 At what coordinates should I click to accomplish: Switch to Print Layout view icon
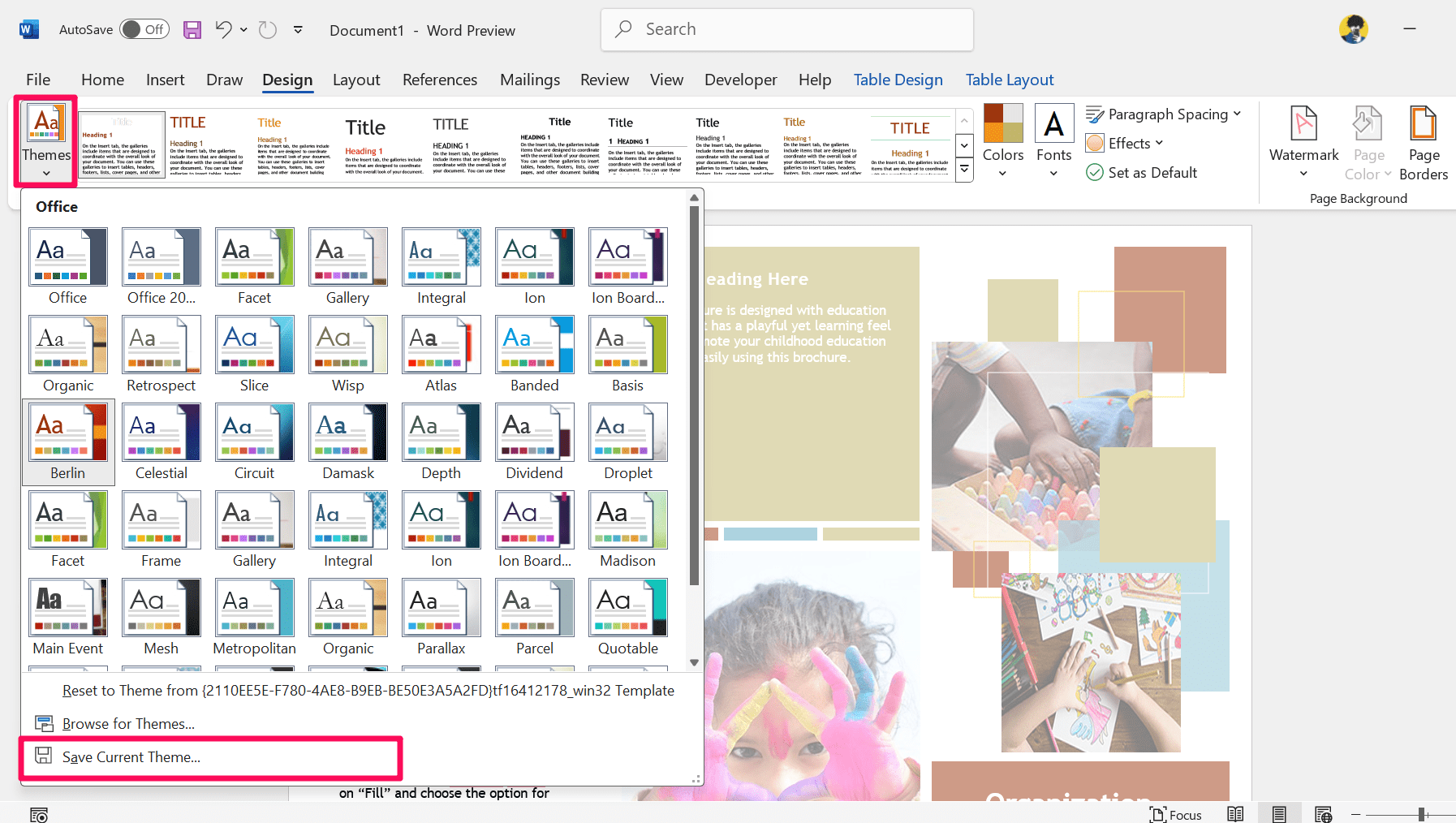coord(1279,814)
